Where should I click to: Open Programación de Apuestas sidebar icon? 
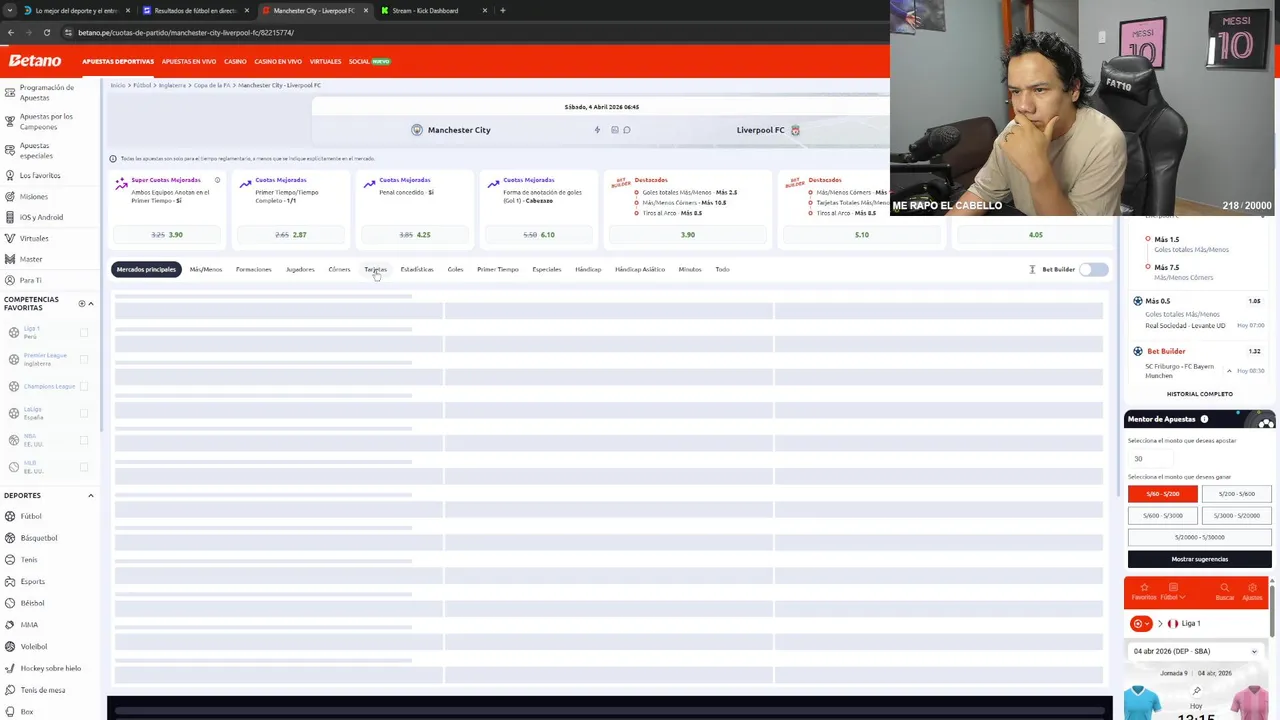[9, 92]
